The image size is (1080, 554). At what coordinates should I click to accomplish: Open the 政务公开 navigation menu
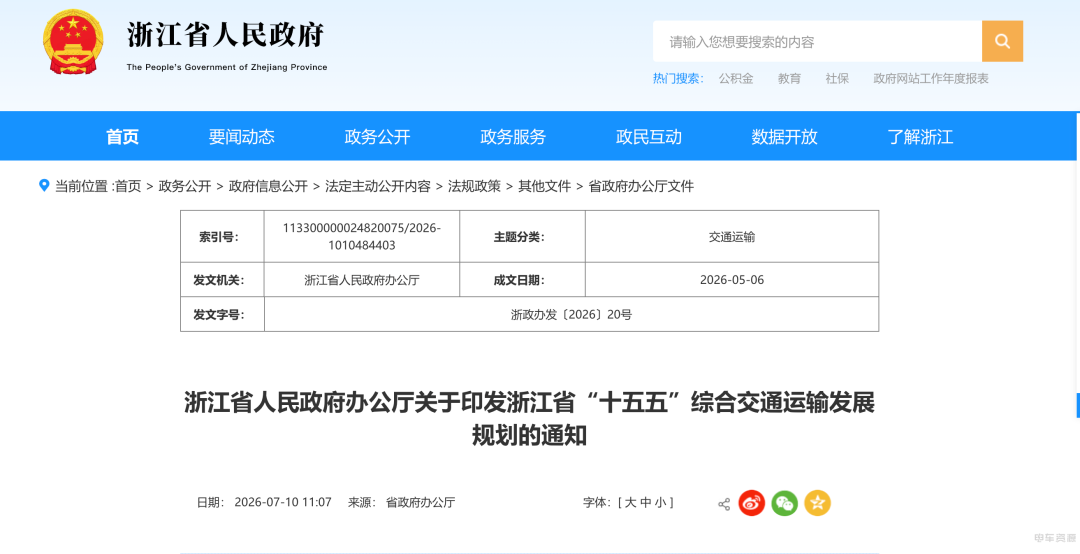pyautogui.click(x=377, y=136)
